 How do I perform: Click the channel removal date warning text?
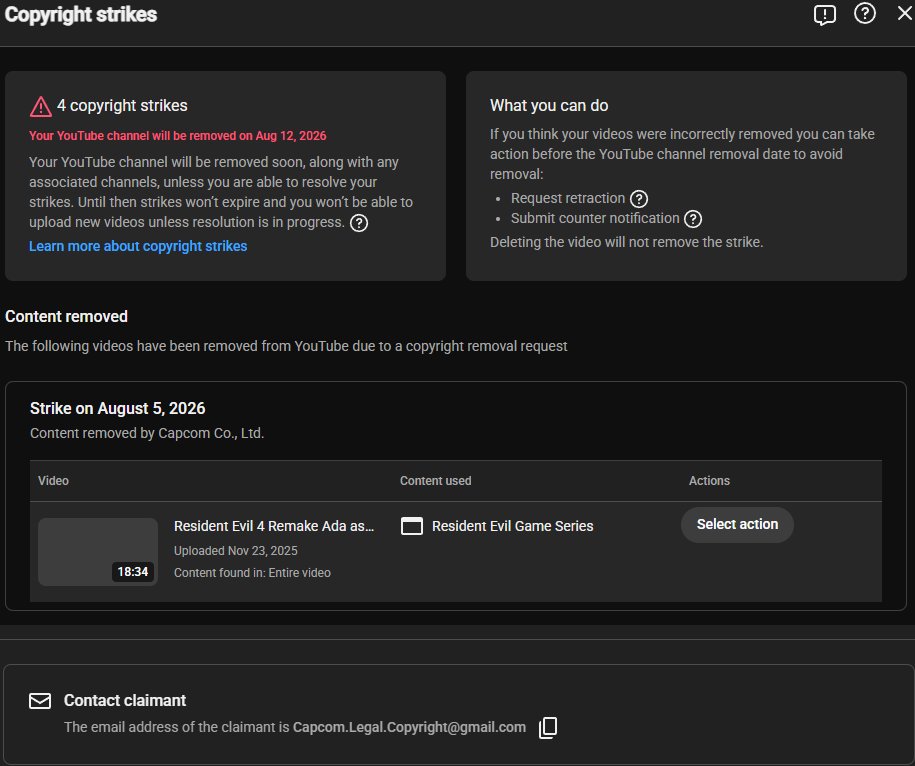point(178,136)
